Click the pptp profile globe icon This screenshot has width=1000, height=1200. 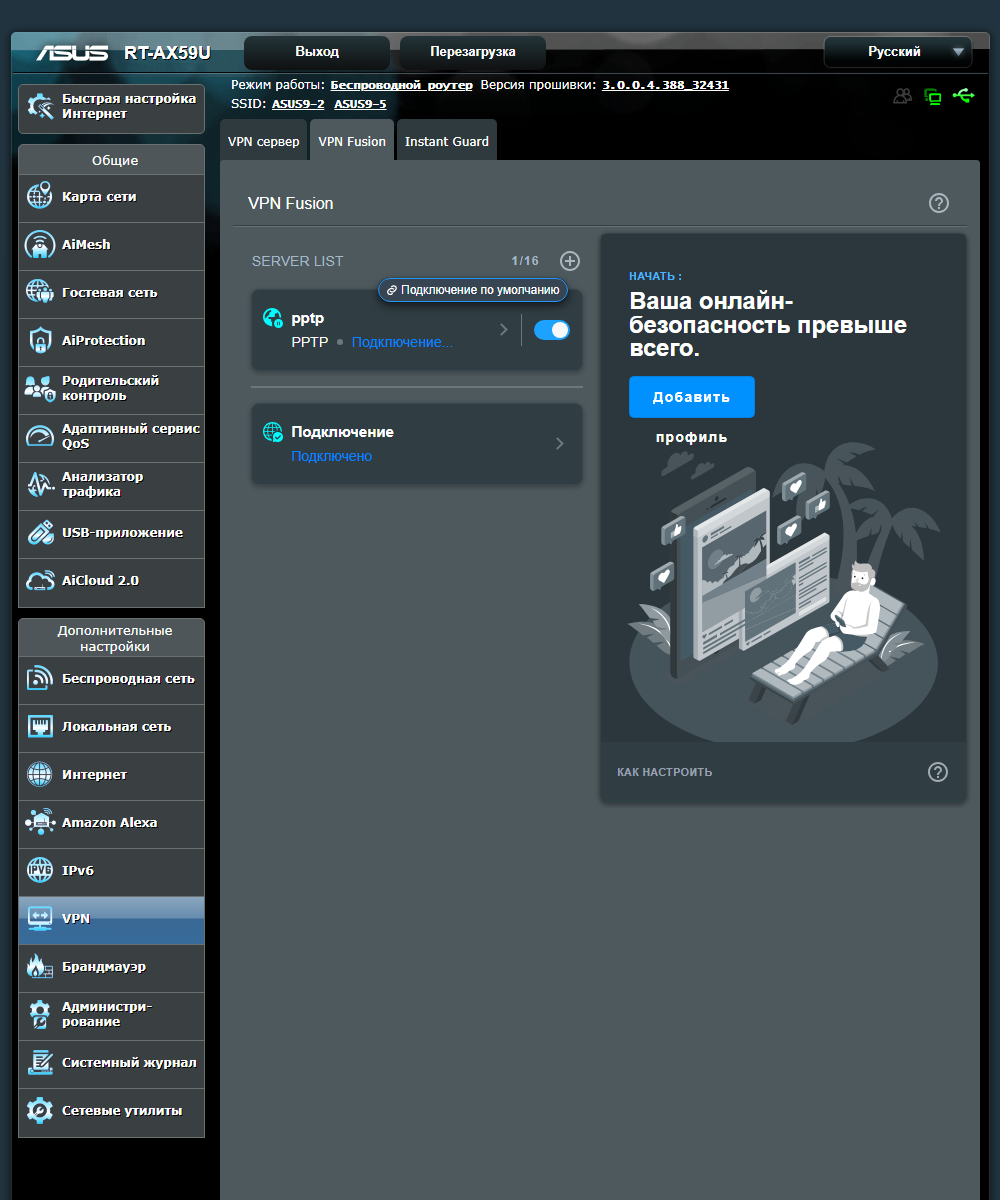[272, 318]
